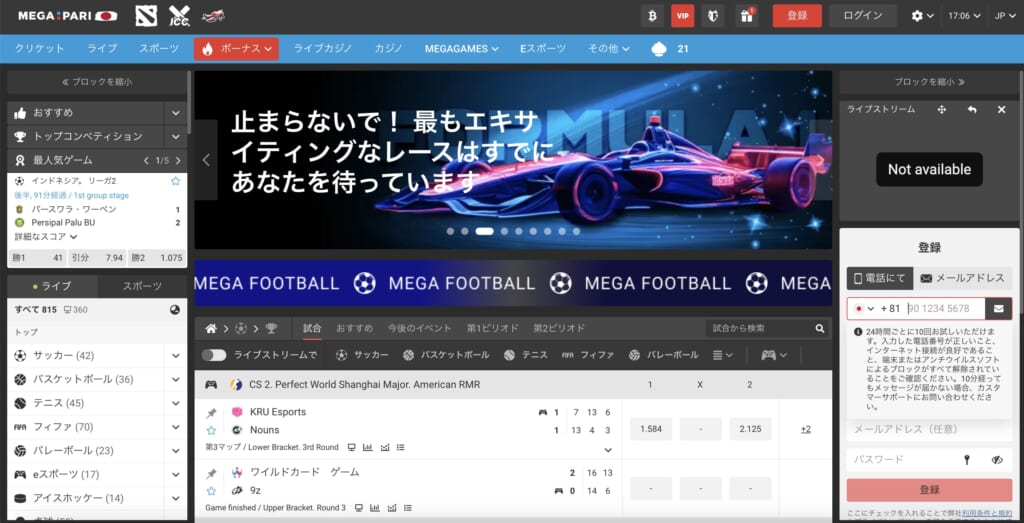Close the live stream panel

click(1001, 110)
